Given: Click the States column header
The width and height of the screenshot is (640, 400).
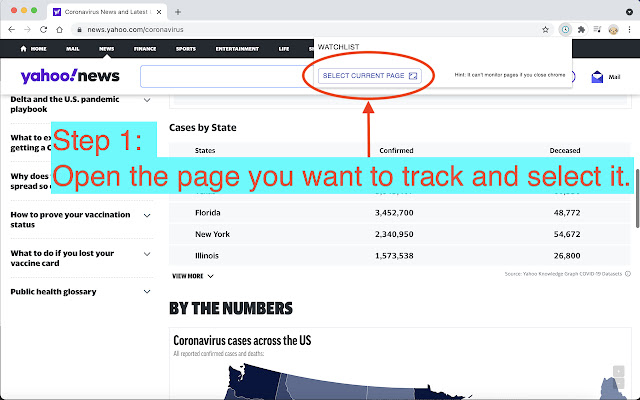Looking at the screenshot, I should tap(205, 150).
